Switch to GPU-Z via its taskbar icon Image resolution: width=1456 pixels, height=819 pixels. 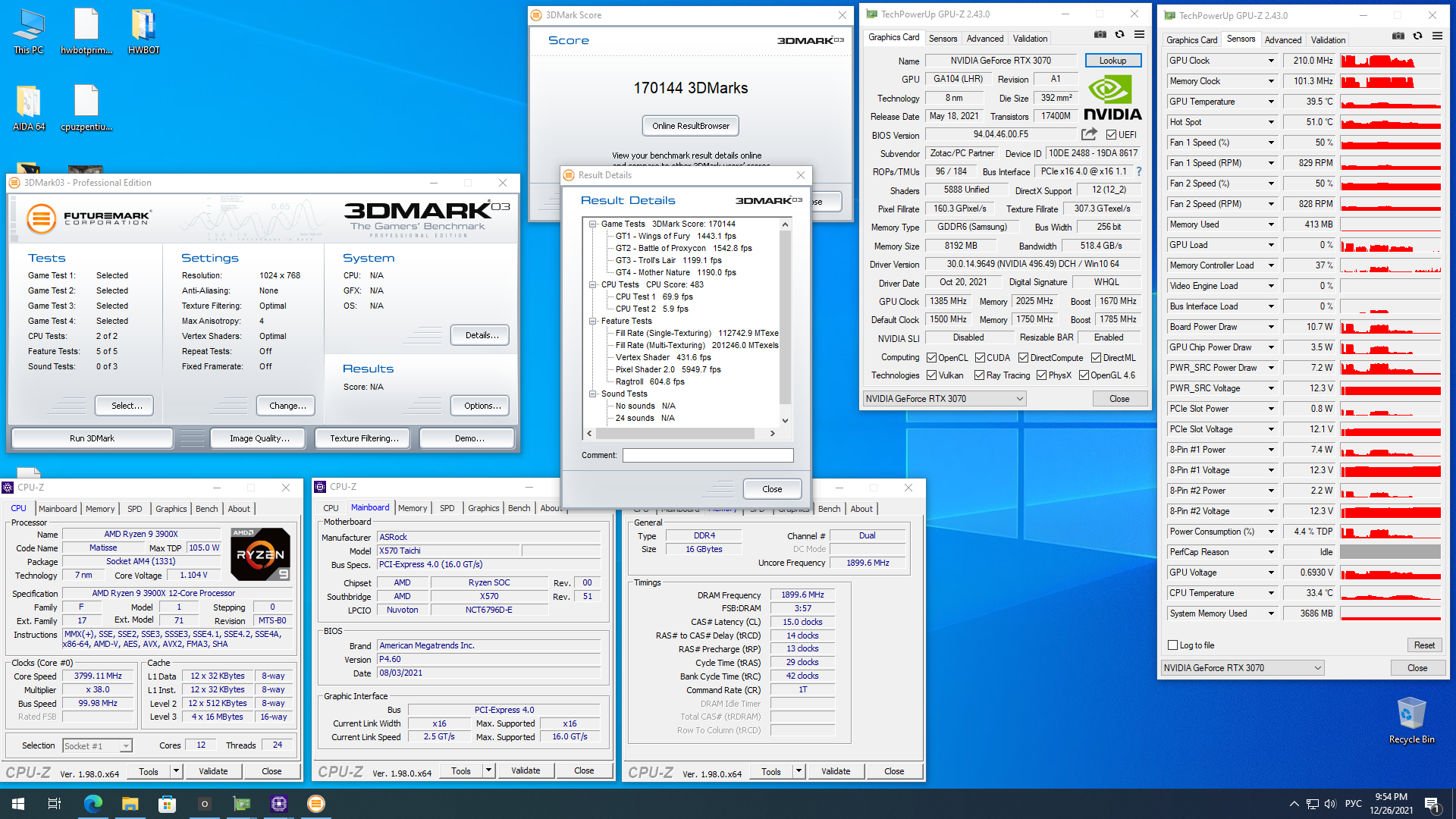[x=241, y=804]
